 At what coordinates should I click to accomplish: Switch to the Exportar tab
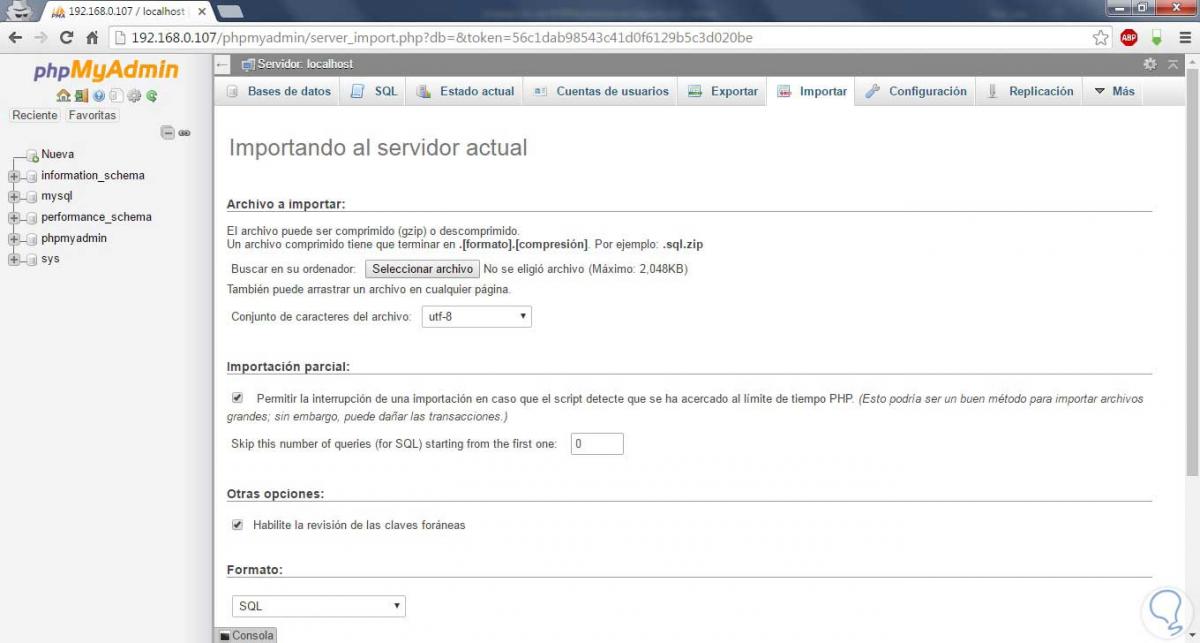(722, 90)
